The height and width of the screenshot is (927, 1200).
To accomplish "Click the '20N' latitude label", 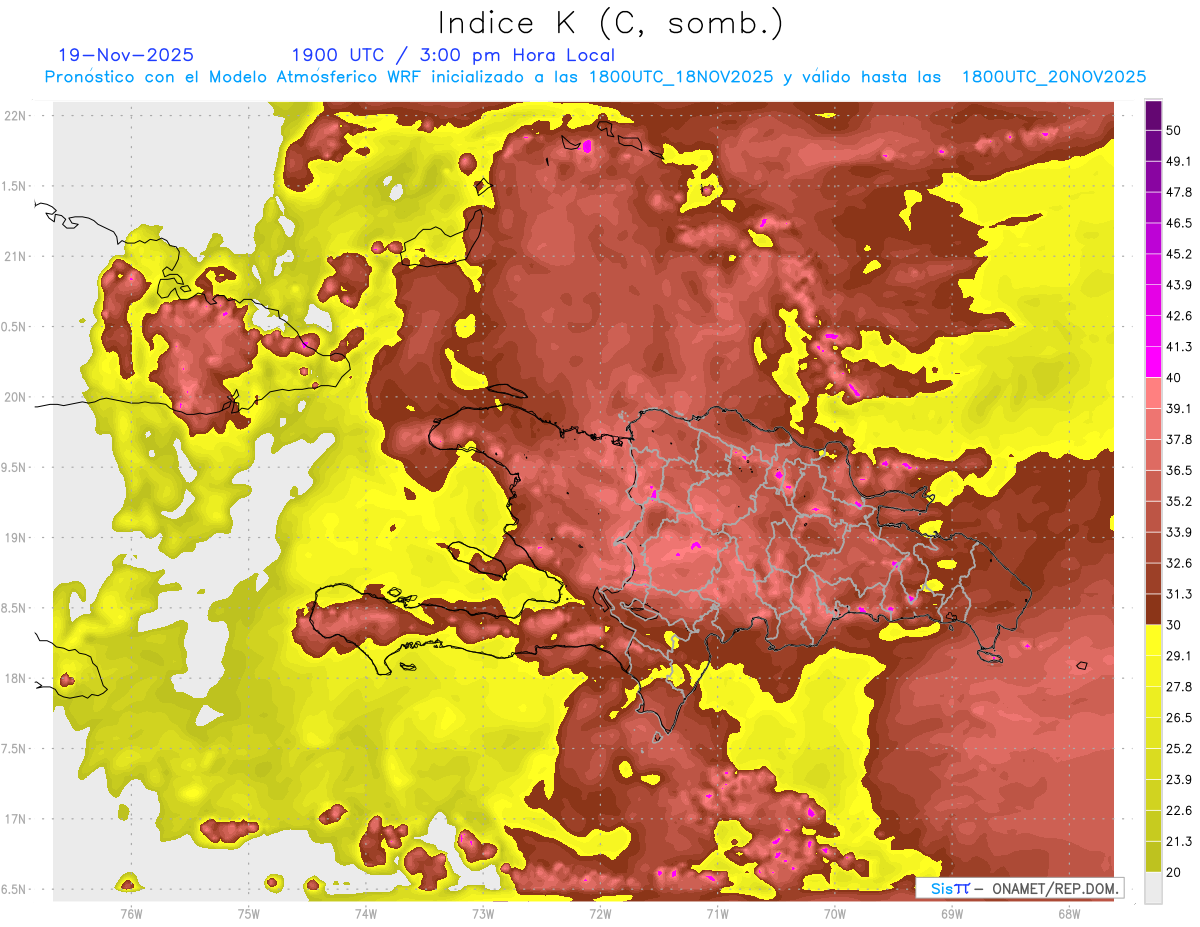I will click(x=14, y=398).
